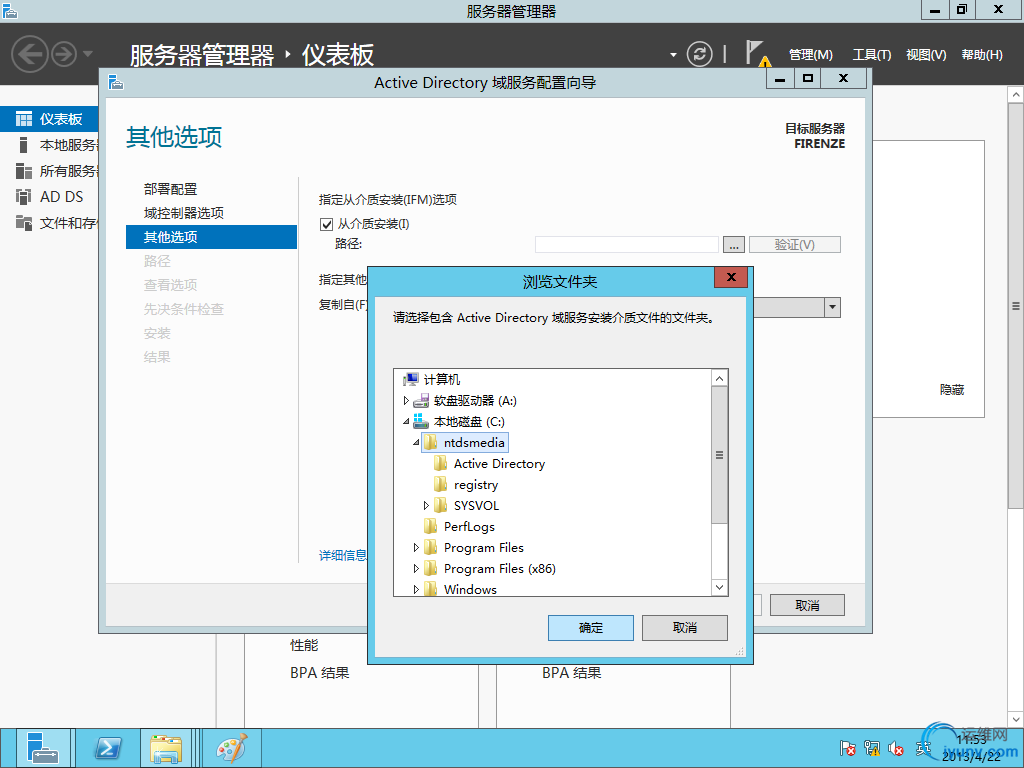Click the path browse (...) button

pos(733,245)
